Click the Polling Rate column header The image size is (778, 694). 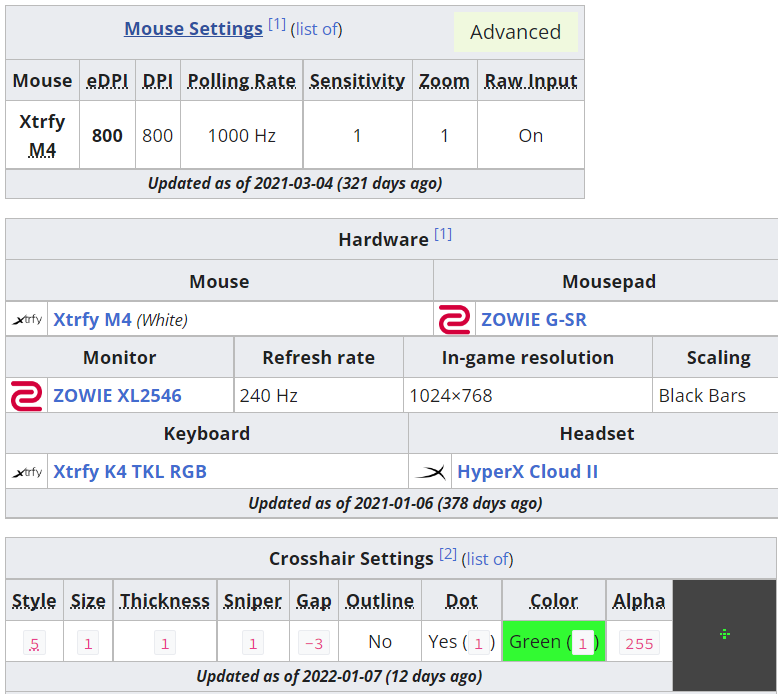coord(241,80)
